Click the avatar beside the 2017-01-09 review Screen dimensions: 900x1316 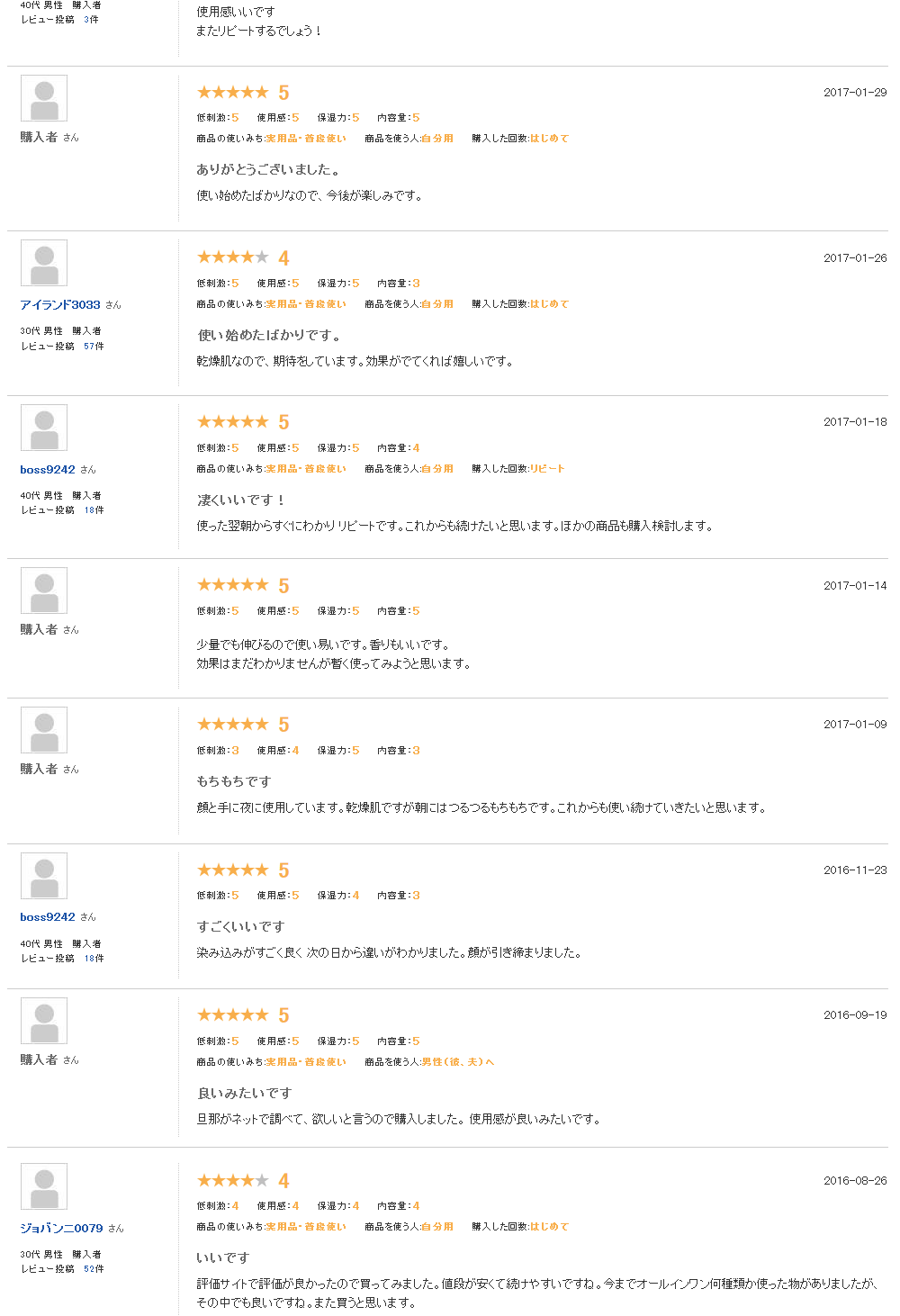44,730
